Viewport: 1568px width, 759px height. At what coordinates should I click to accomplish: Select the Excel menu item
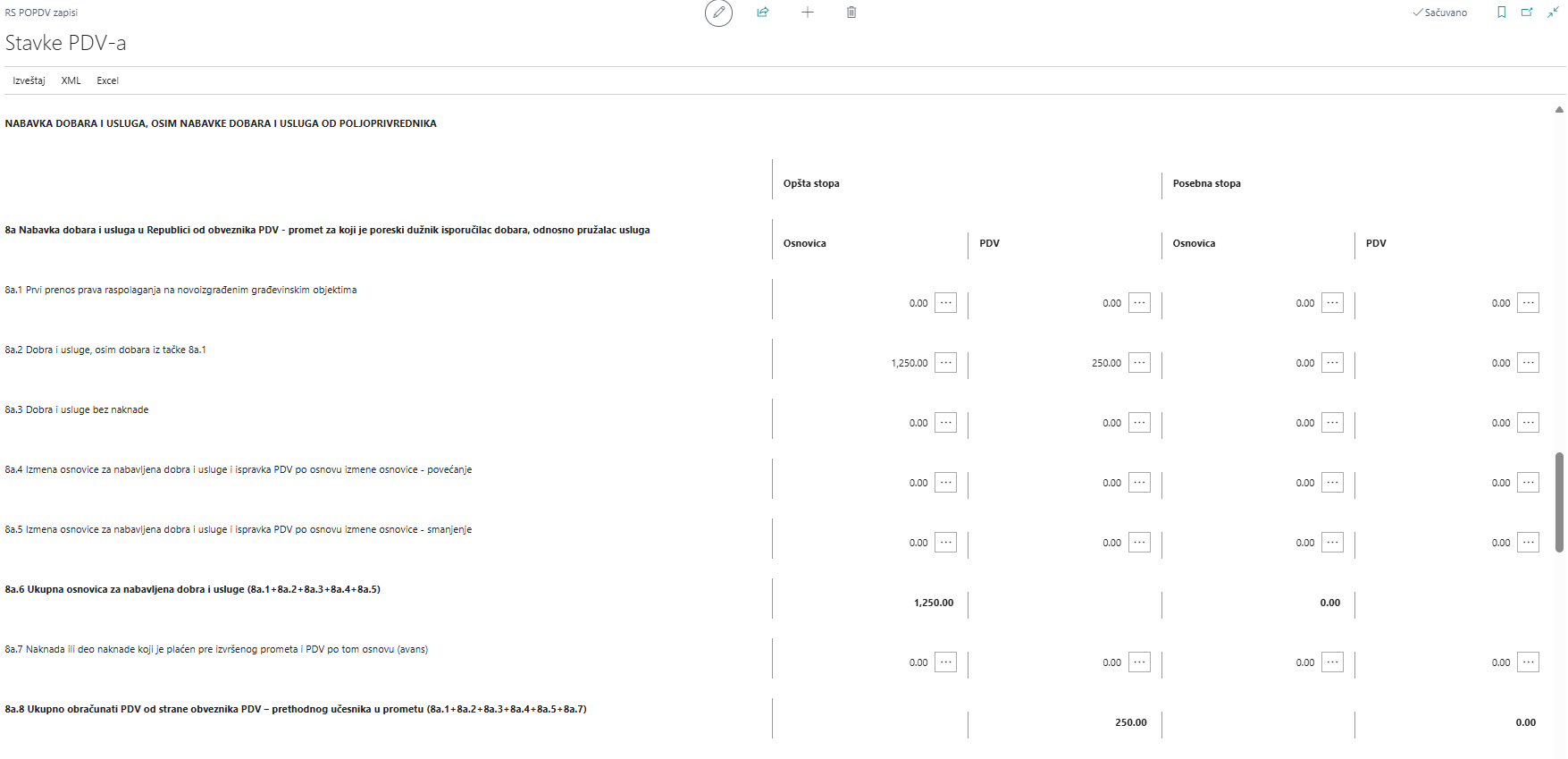pyautogui.click(x=107, y=80)
